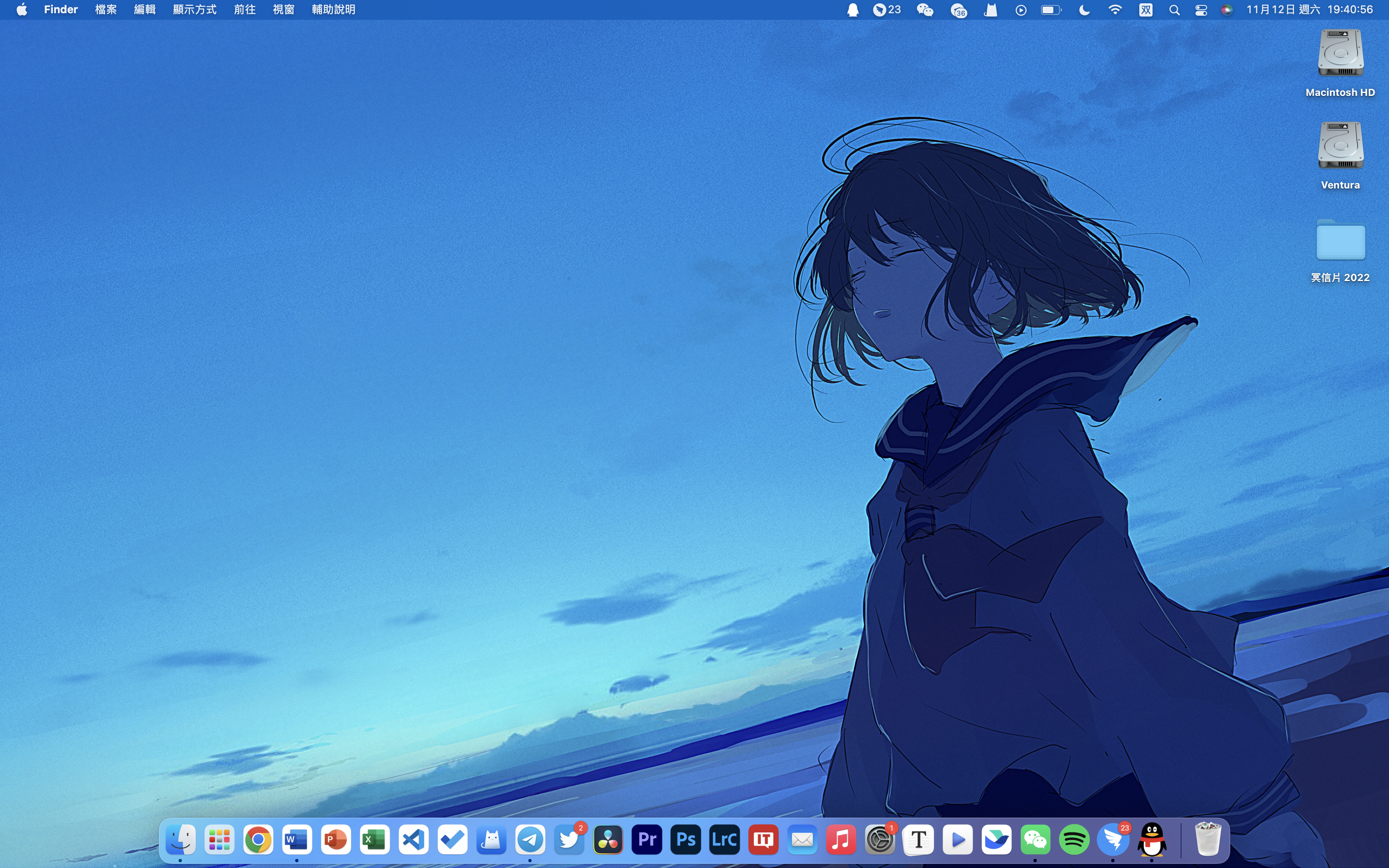Open Lightroom Classic from the dock
The image size is (1389, 868).
pos(724,840)
